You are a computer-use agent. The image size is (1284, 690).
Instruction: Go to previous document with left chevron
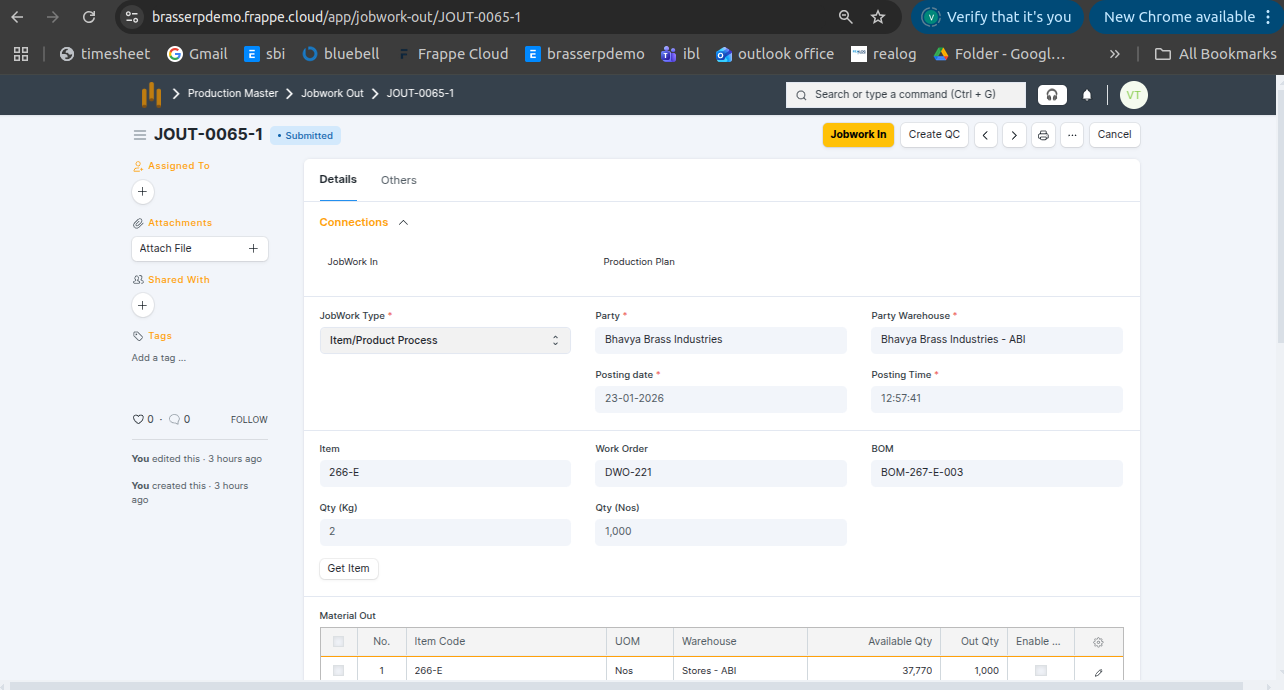pyautogui.click(x=986, y=135)
